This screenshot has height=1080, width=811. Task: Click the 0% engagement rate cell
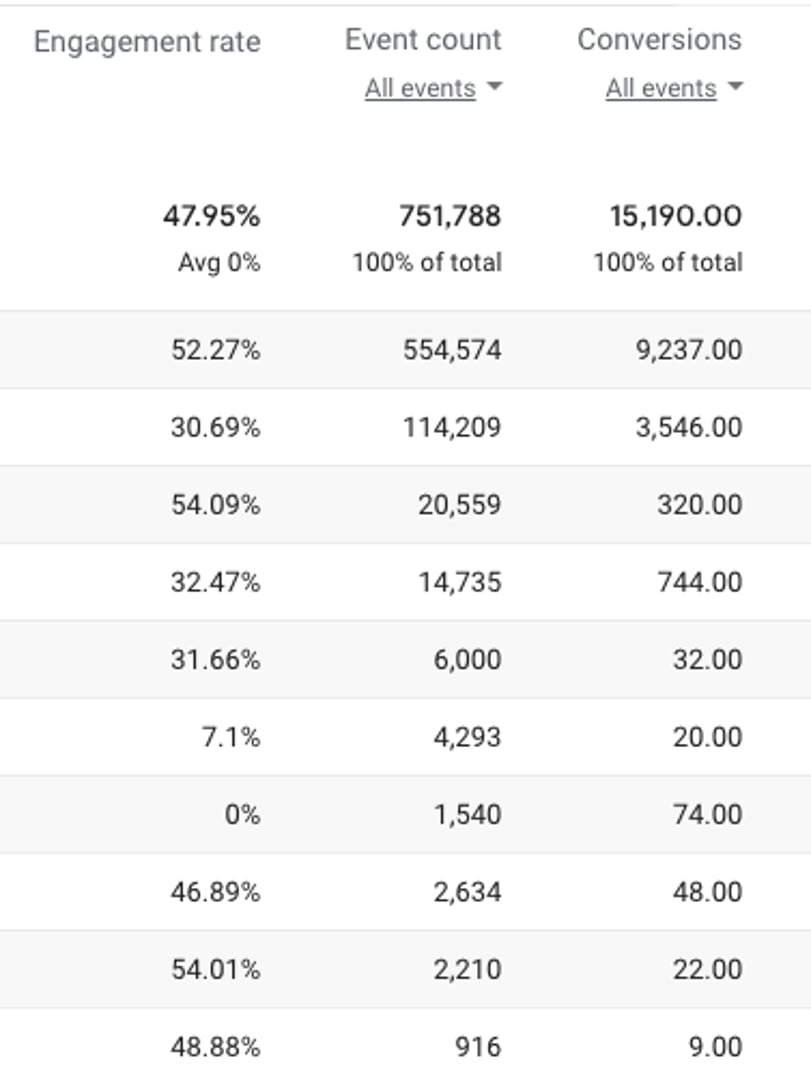tap(243, 812)
